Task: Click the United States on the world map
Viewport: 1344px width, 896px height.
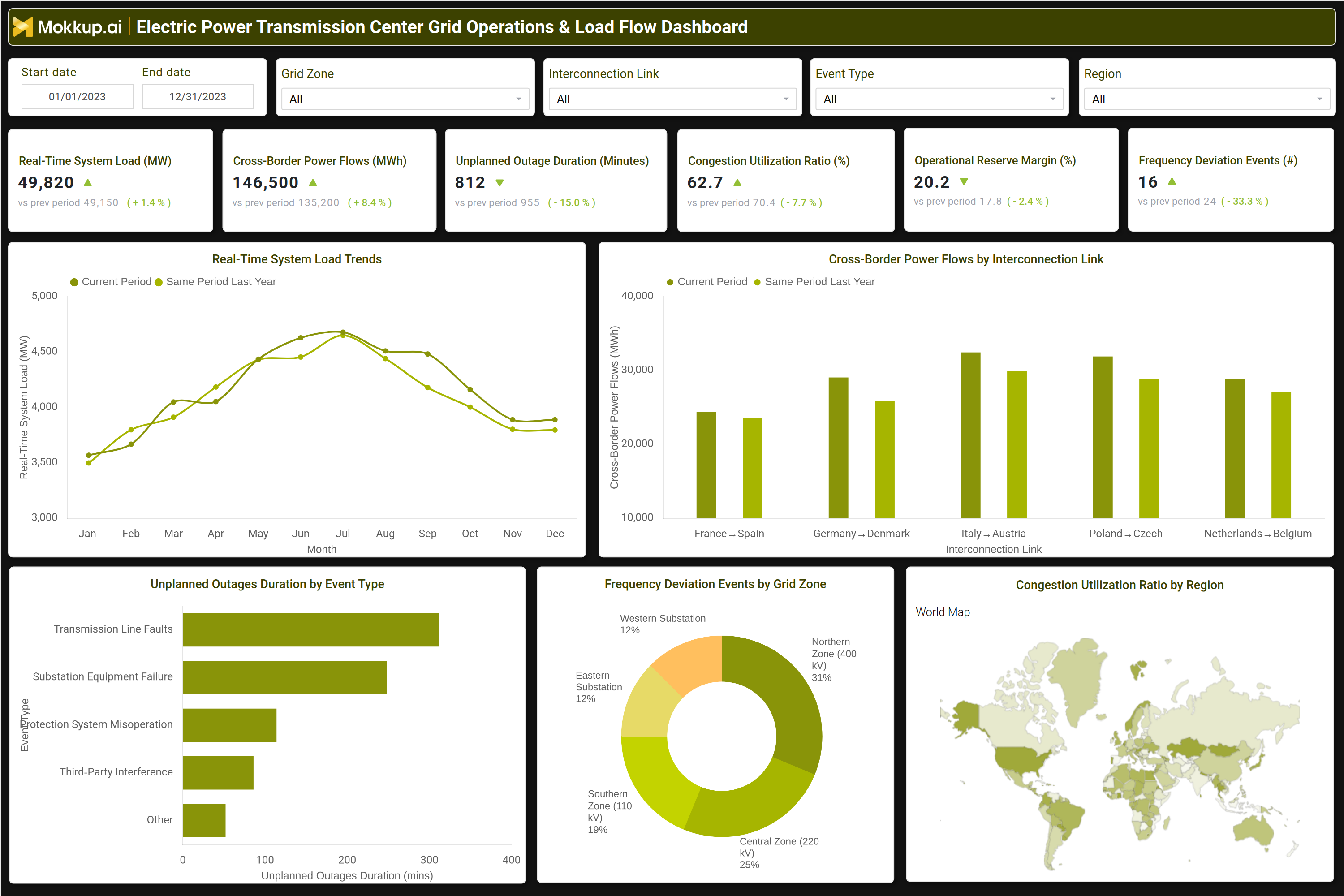Action: pos(1020,760)
